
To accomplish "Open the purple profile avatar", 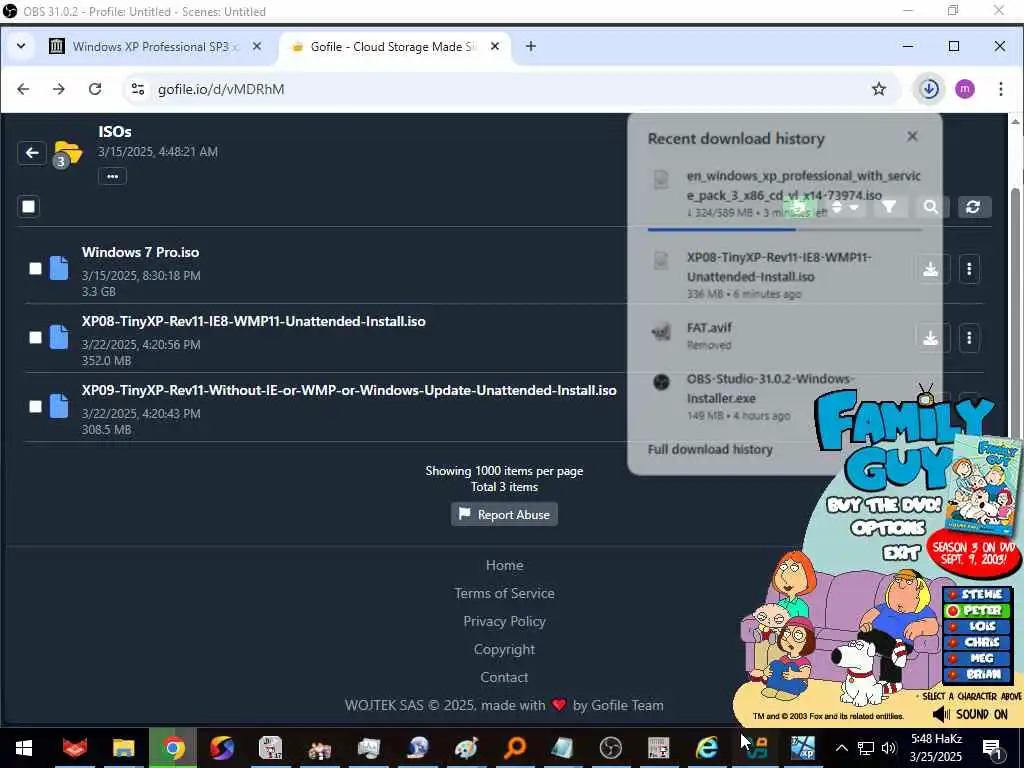I will click(965, 89).
